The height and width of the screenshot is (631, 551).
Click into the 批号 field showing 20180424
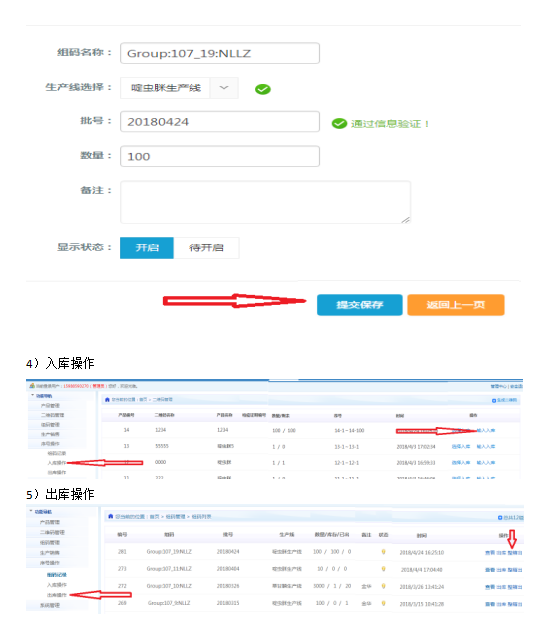click(220, 122)
